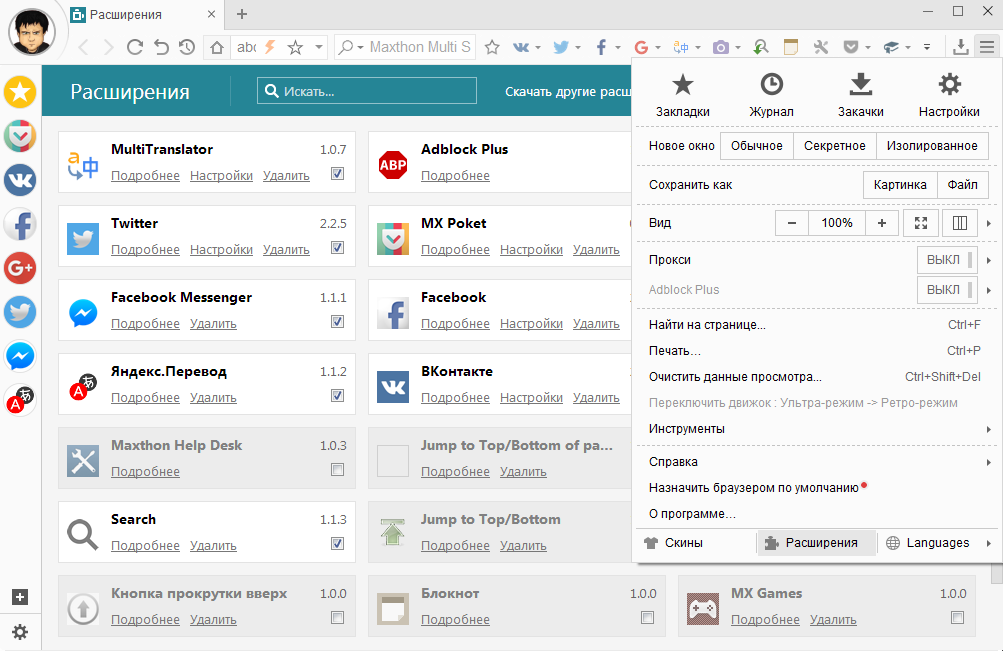1003x651 pixels.
Task: Open the notepad toolbar icon
Action: [791, 47]
